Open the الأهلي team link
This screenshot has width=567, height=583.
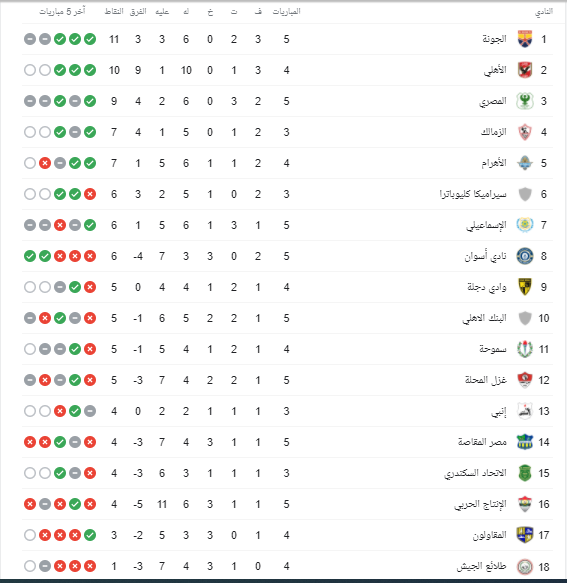(495, 70)
